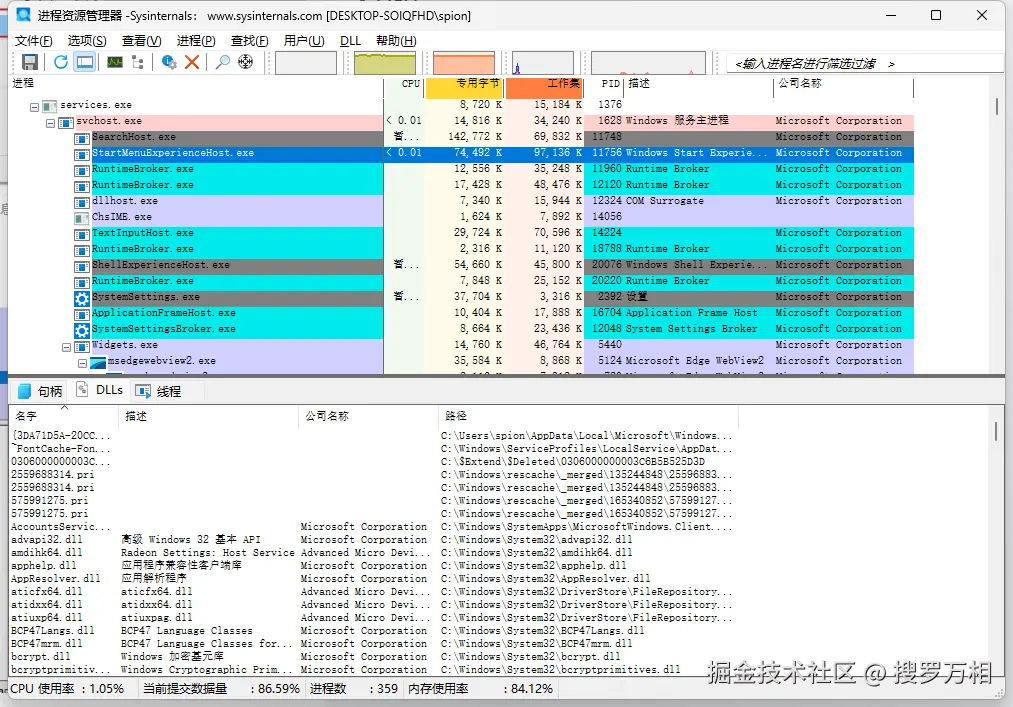Select advapi32.dll in the DLL list
Image resolution: width=1013 pixels, height=707 pixels.
point(373,540)
